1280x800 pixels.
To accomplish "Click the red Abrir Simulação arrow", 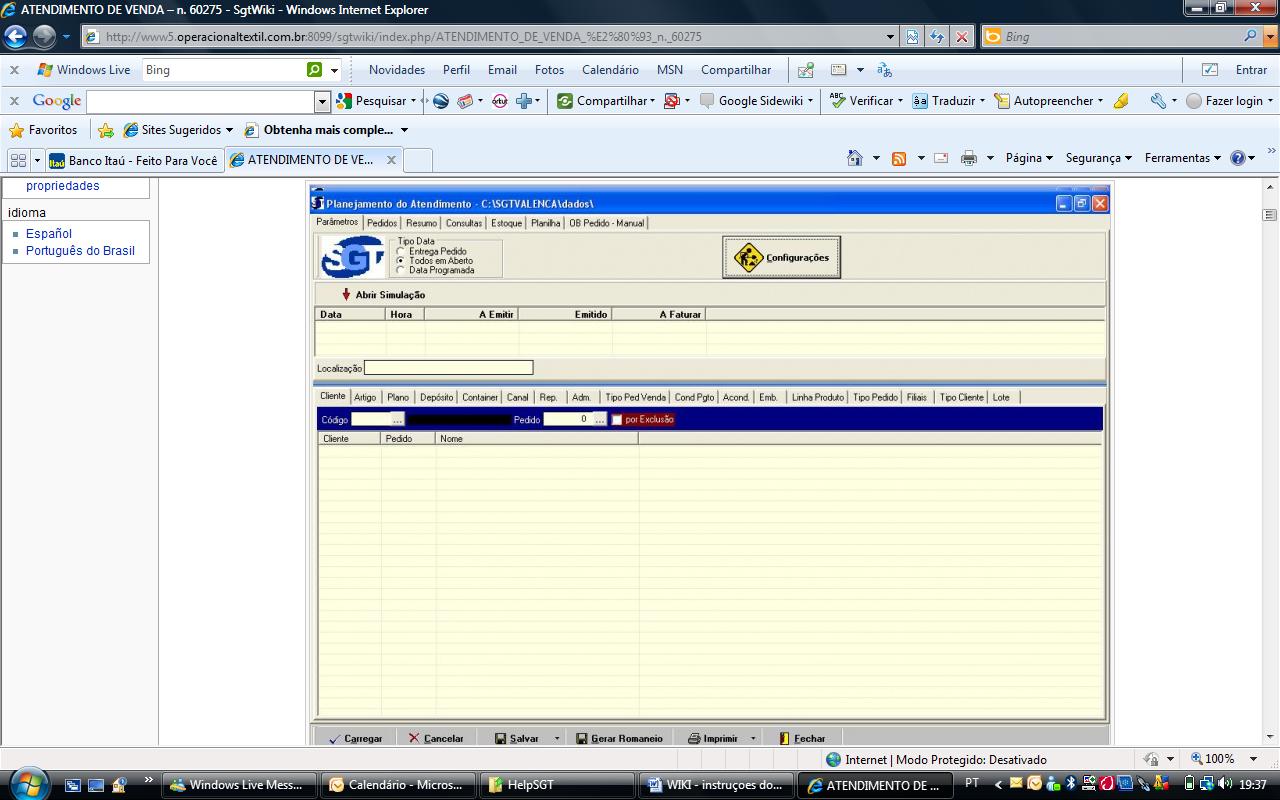I will pyautogui.click(x=346, y=295).
